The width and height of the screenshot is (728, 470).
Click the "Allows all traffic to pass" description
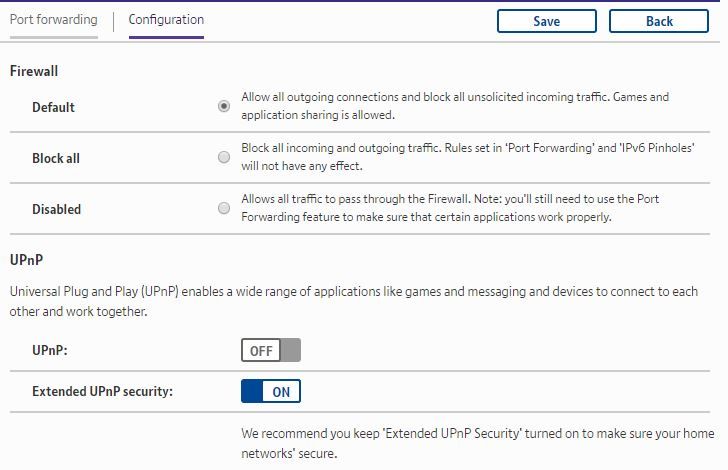coord(450,208)
